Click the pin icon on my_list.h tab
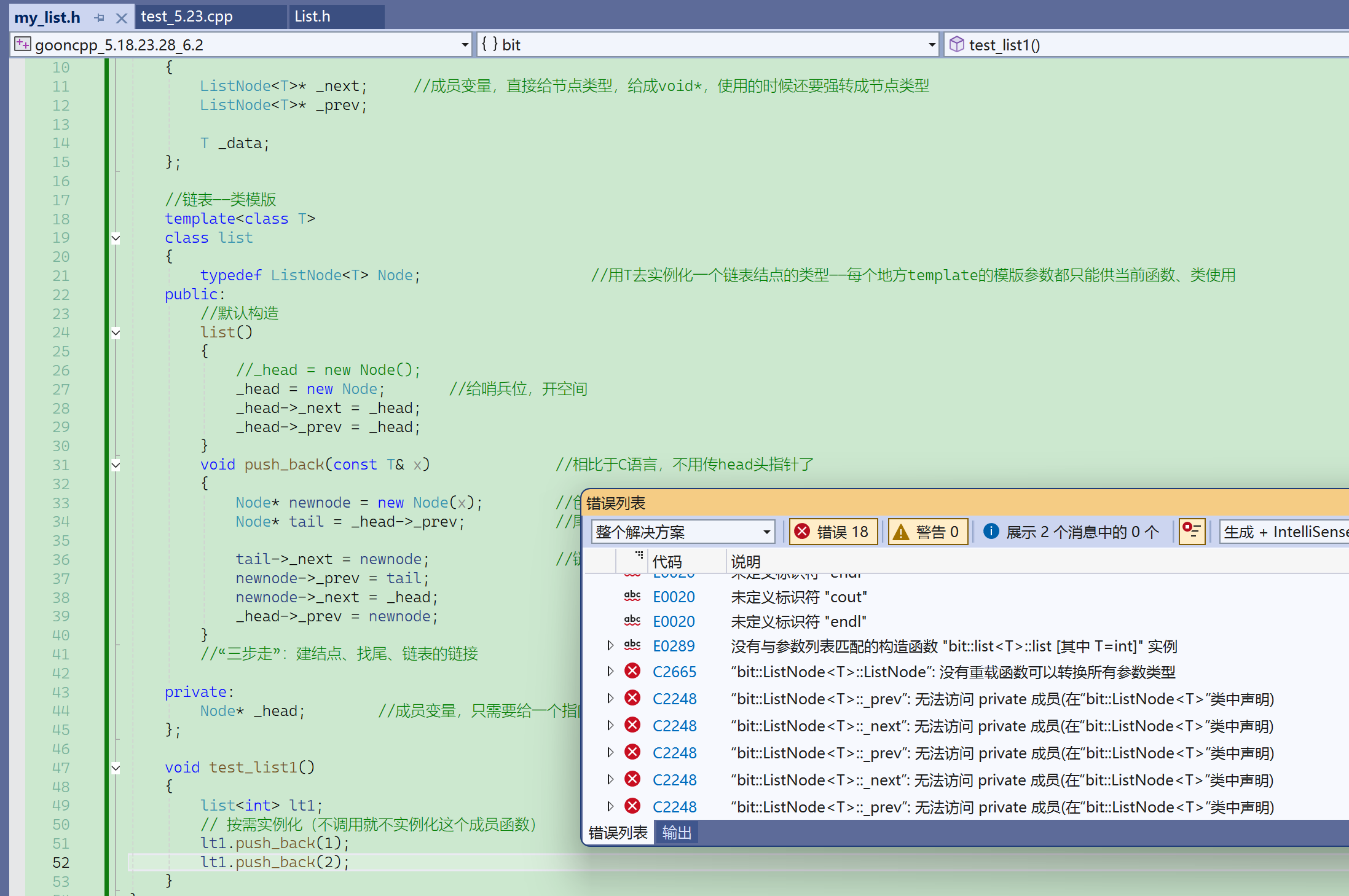 coord(99,18)
